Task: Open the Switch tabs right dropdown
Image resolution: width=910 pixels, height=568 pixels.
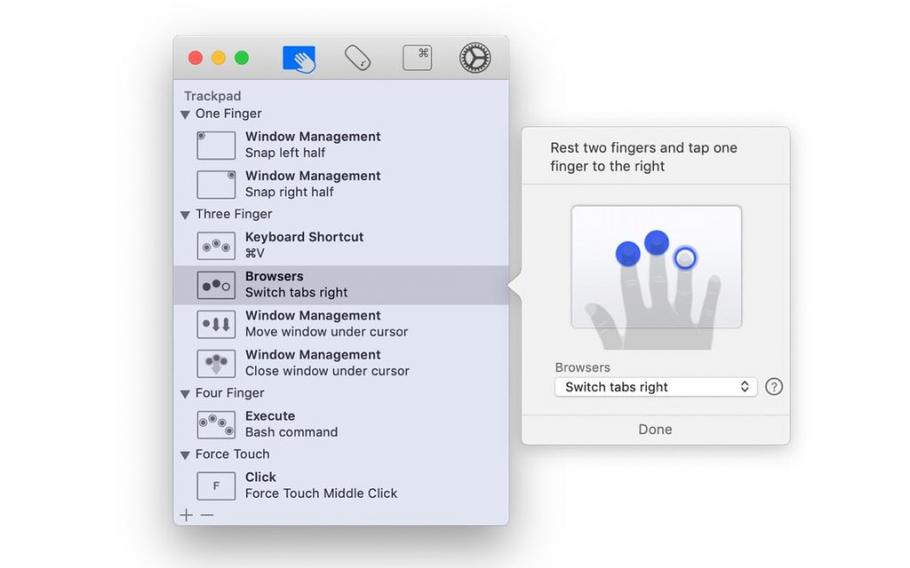Action: (x=656, y=387)
